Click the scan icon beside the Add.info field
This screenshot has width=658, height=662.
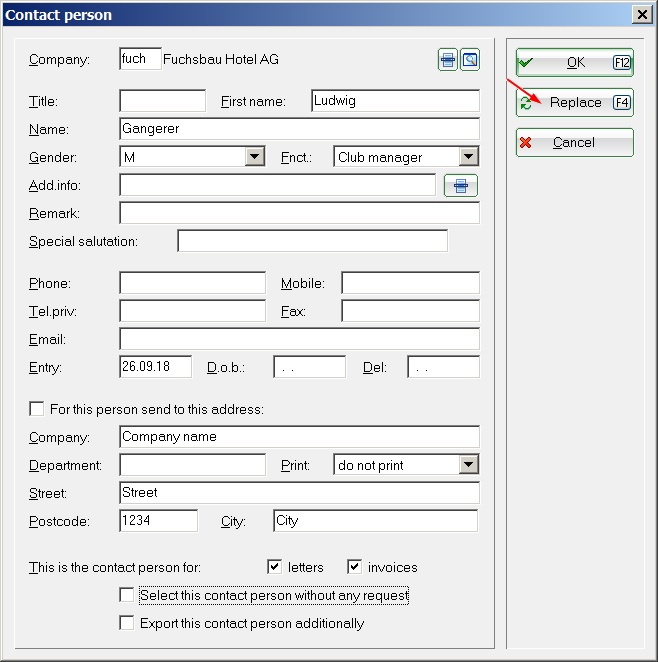click(x=461, y=185)
